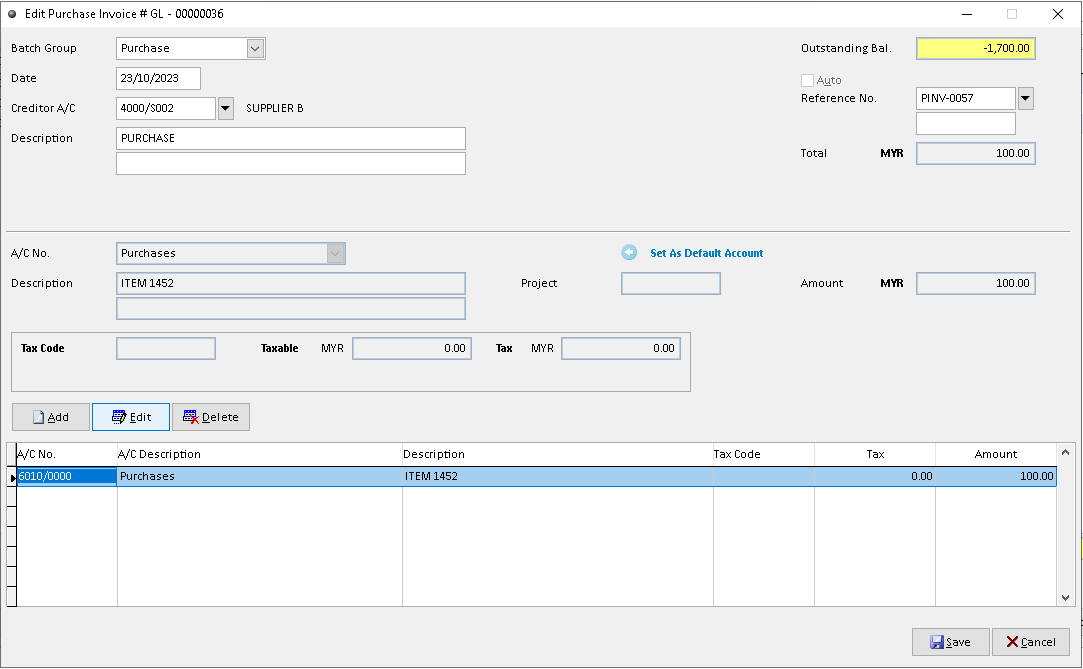Click the Set As Default Account link
Image resolution: width=1083 pixels, height=669 pixels.
tap(705, 253)
